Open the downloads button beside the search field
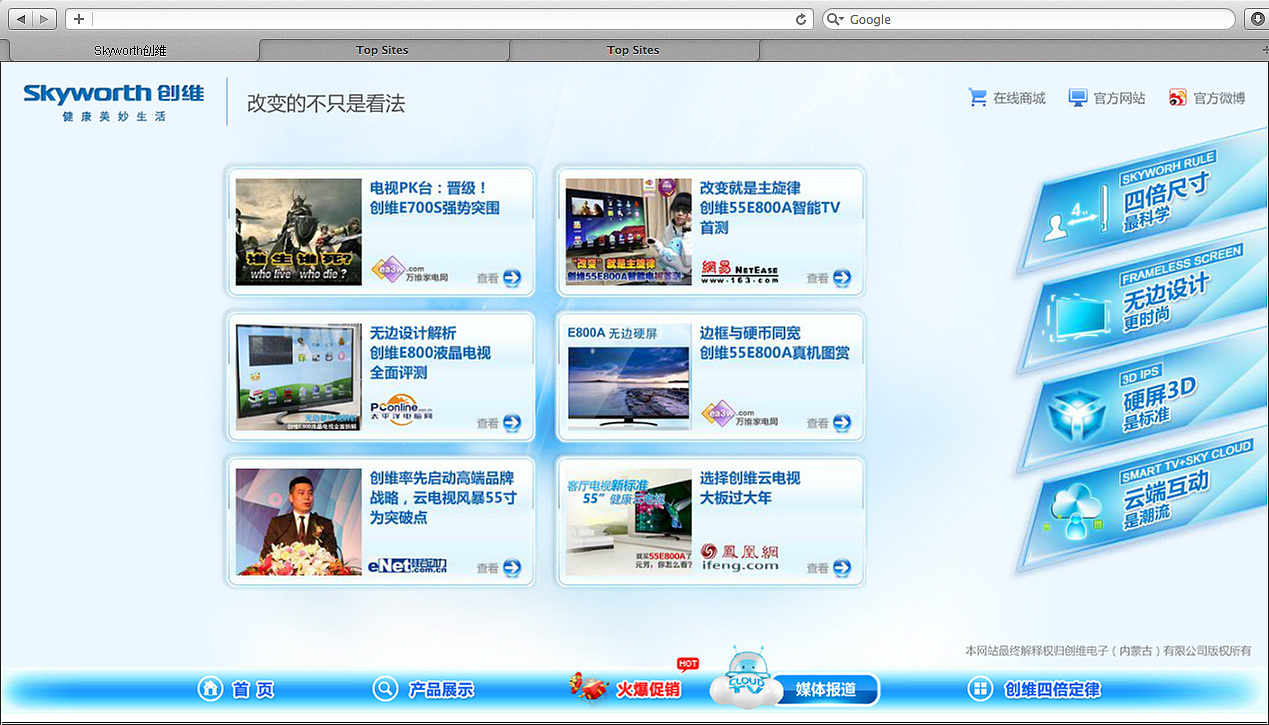The width and height of the screenshot is (1269, 725). click(1256, 19)
